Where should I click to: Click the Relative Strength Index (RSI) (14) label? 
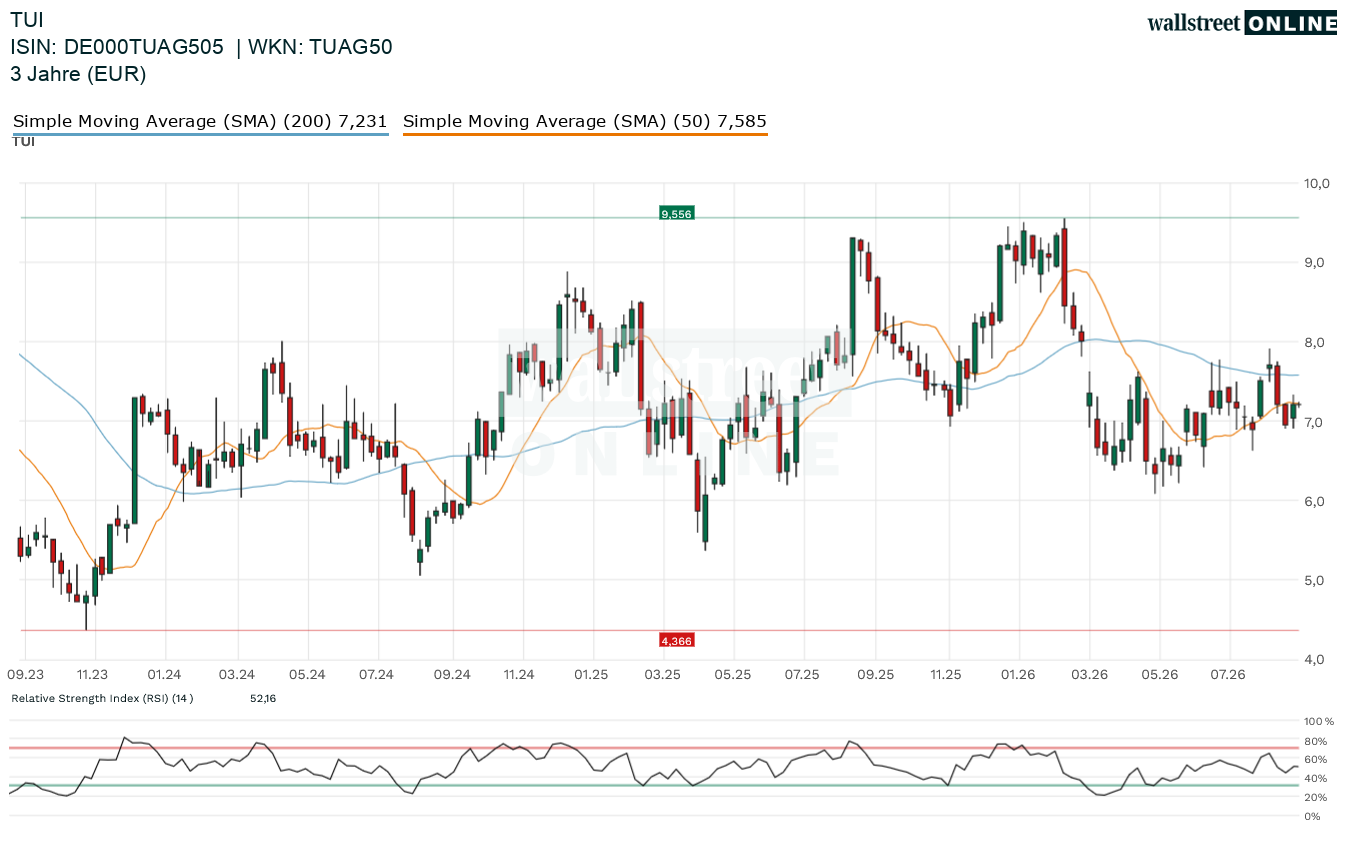pyautogui.click(x=102, y=698)
